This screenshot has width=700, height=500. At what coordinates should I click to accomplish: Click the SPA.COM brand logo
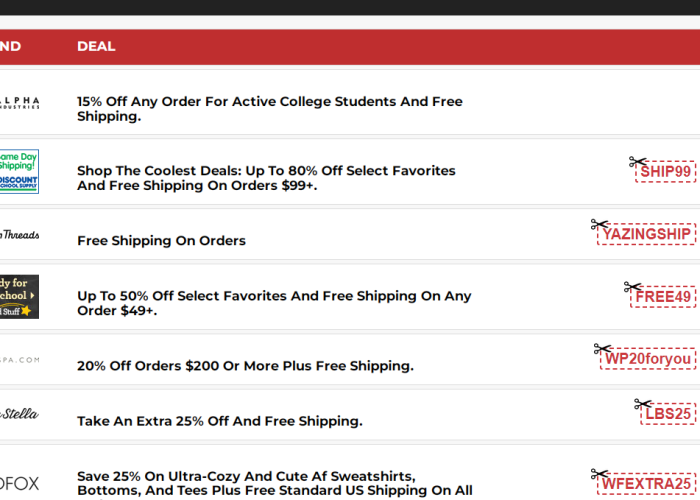point(19,360)
